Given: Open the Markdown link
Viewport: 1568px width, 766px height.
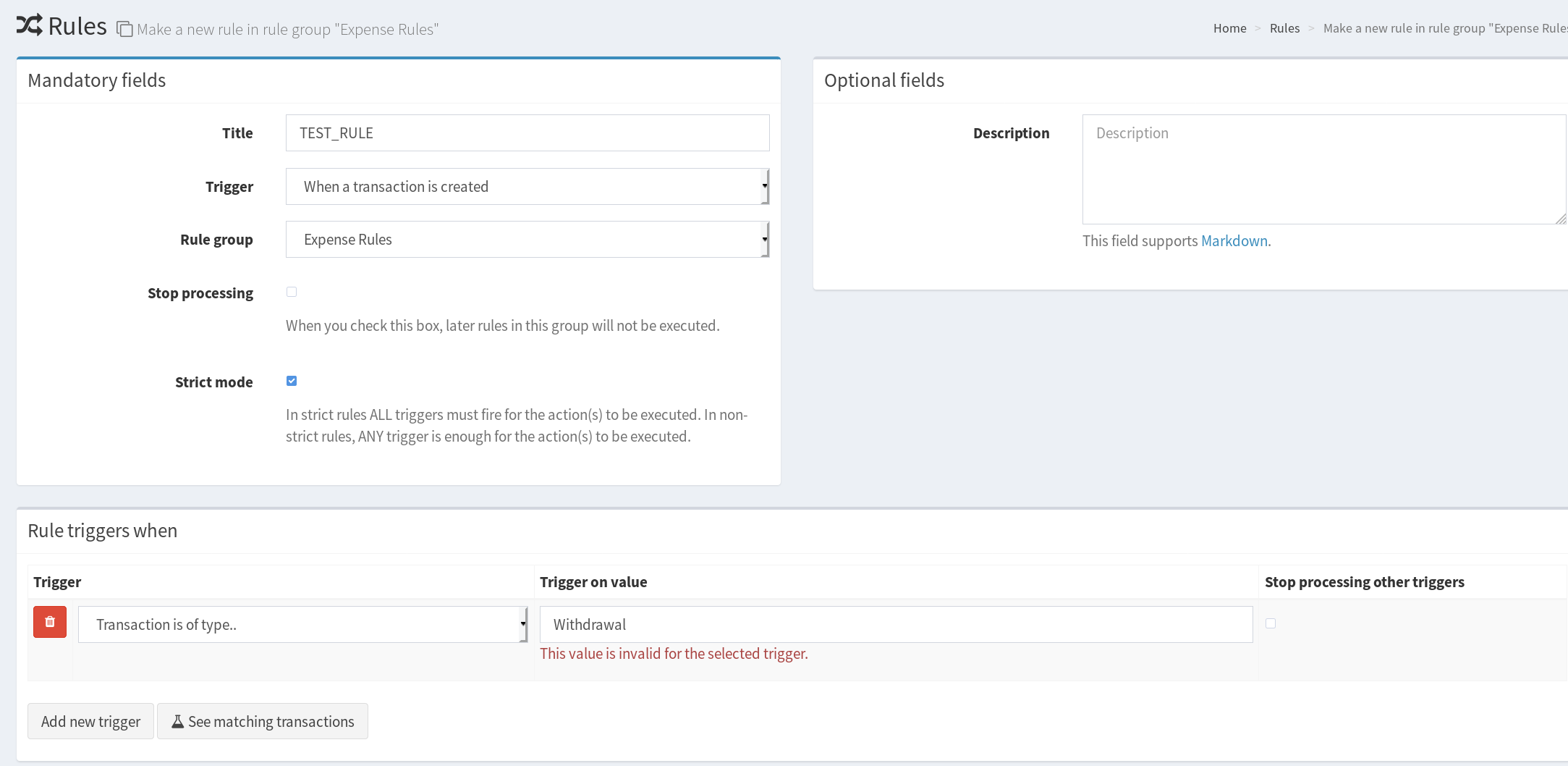Looking at the screenshot, I should 1234,241.
